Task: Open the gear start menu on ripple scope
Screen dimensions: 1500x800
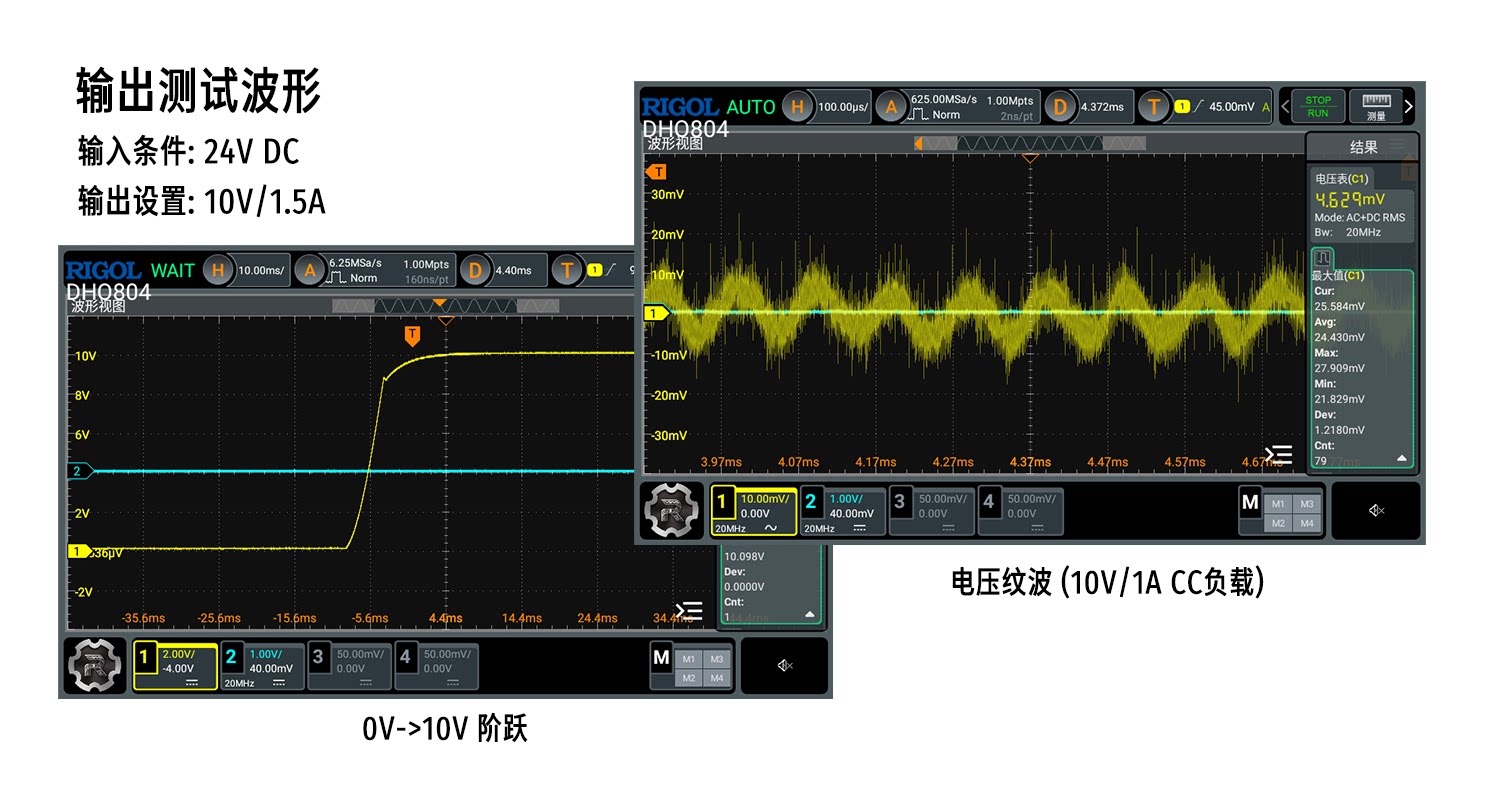Action: tap(673, 511)
